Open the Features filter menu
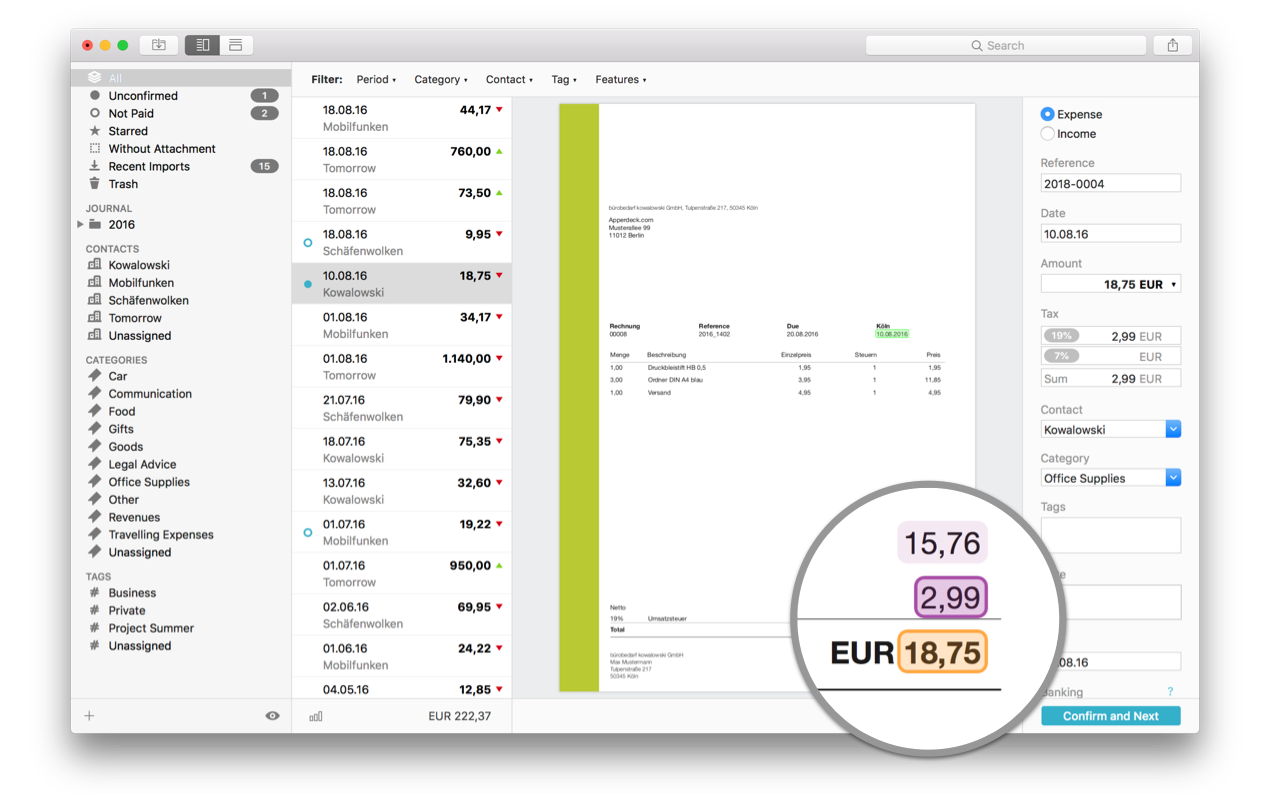 point(620,80)
